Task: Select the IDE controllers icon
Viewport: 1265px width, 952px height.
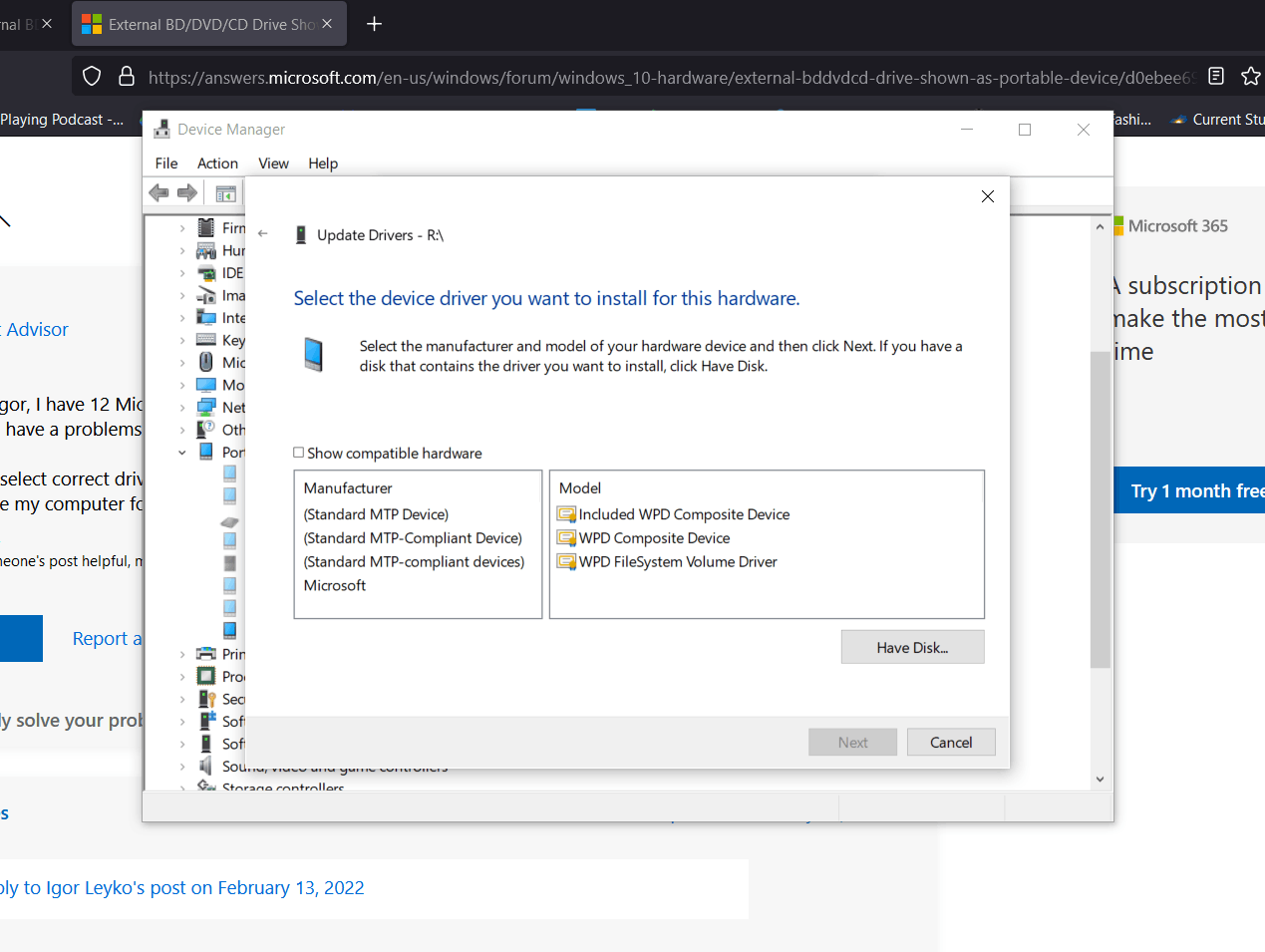Action: (x=206, y=273)
